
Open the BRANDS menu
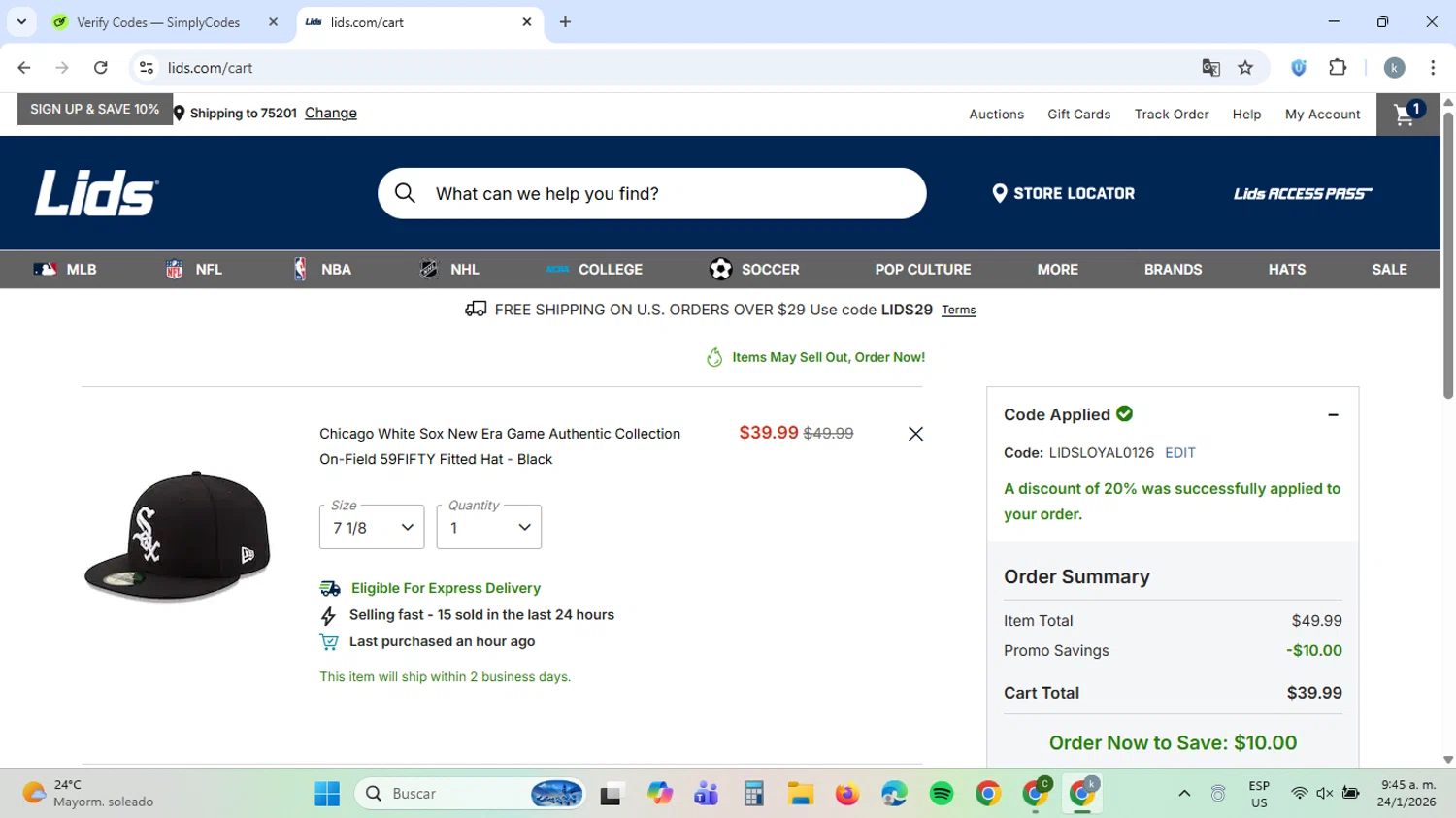click(1173, 270)
